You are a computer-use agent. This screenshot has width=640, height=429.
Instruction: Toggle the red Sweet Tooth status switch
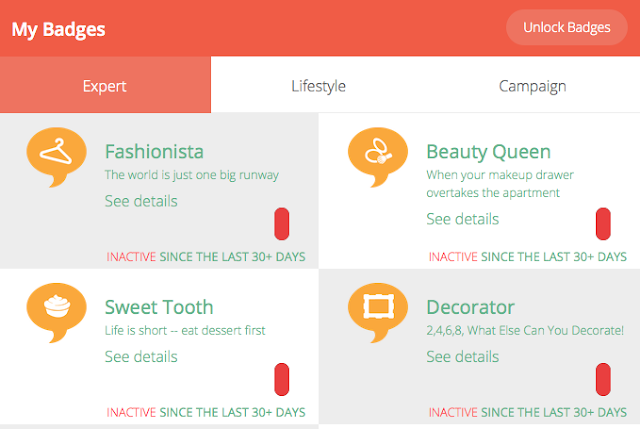pyautogui.click(x=282, y=379)
